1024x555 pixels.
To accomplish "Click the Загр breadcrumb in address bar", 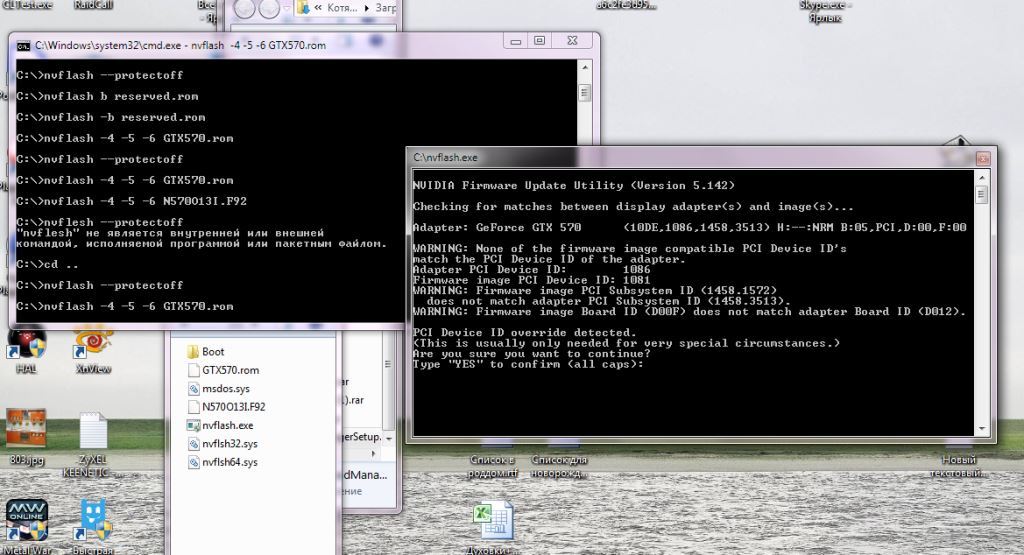I will coord(385,8).
